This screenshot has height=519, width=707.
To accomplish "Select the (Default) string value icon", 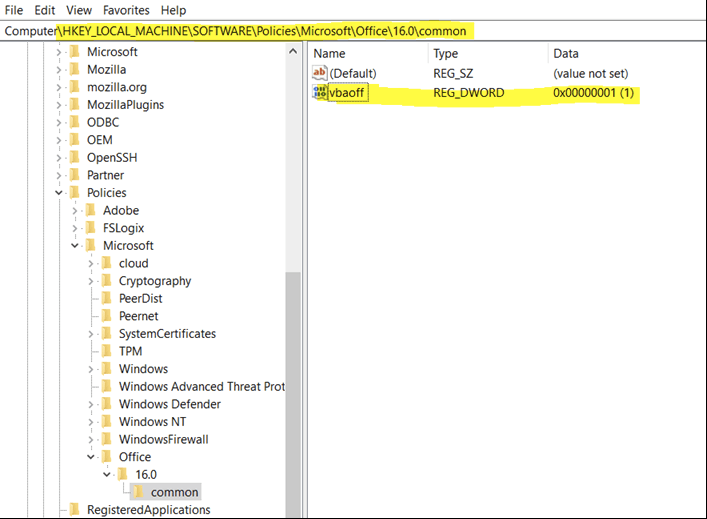I will pyautogui.click(x=320, y=73).
